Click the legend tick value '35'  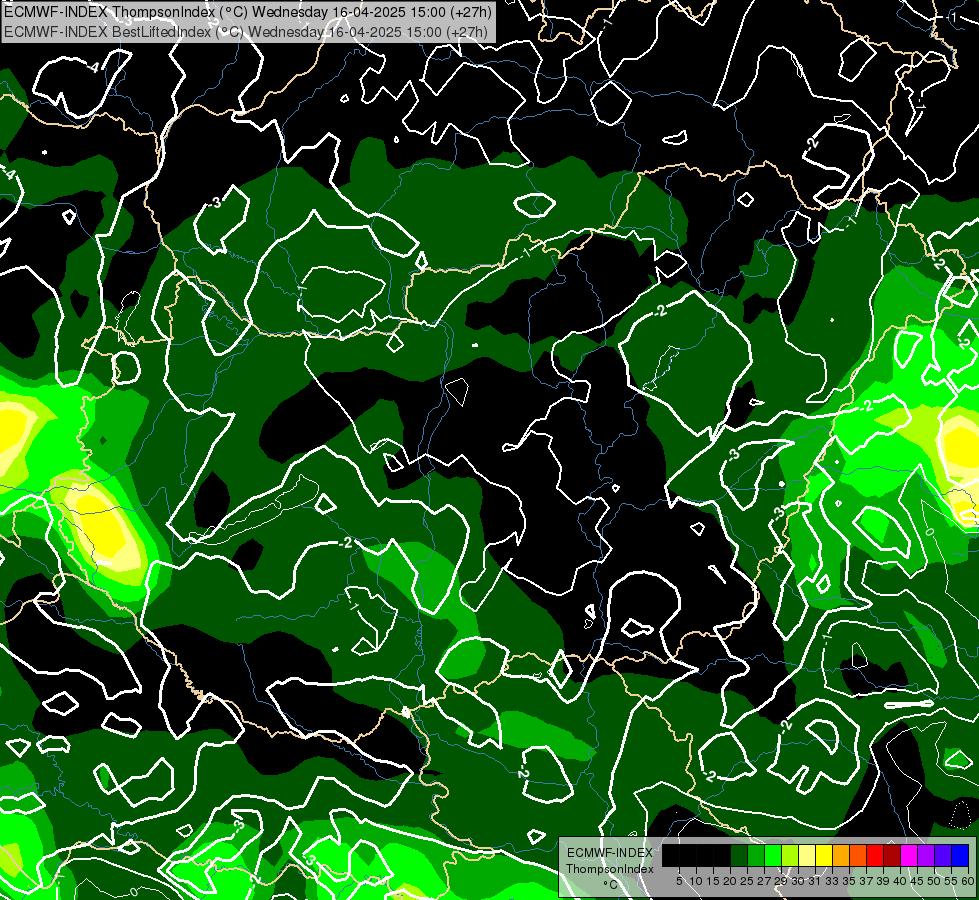click(x=849, y=881)
